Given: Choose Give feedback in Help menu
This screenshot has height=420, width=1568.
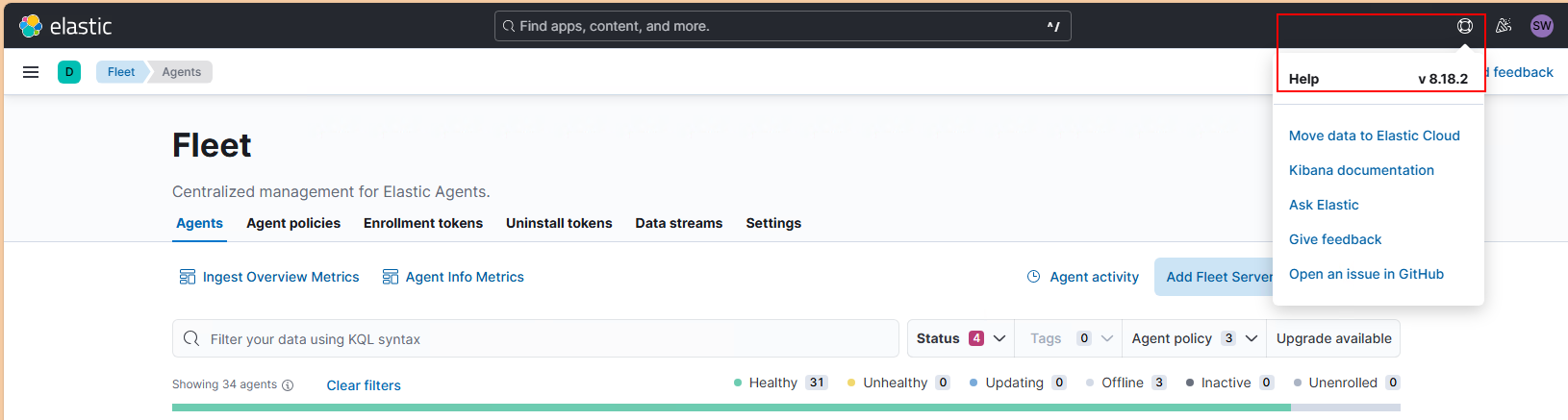Looking at the screenshot, I should (x=1335, y=239).
